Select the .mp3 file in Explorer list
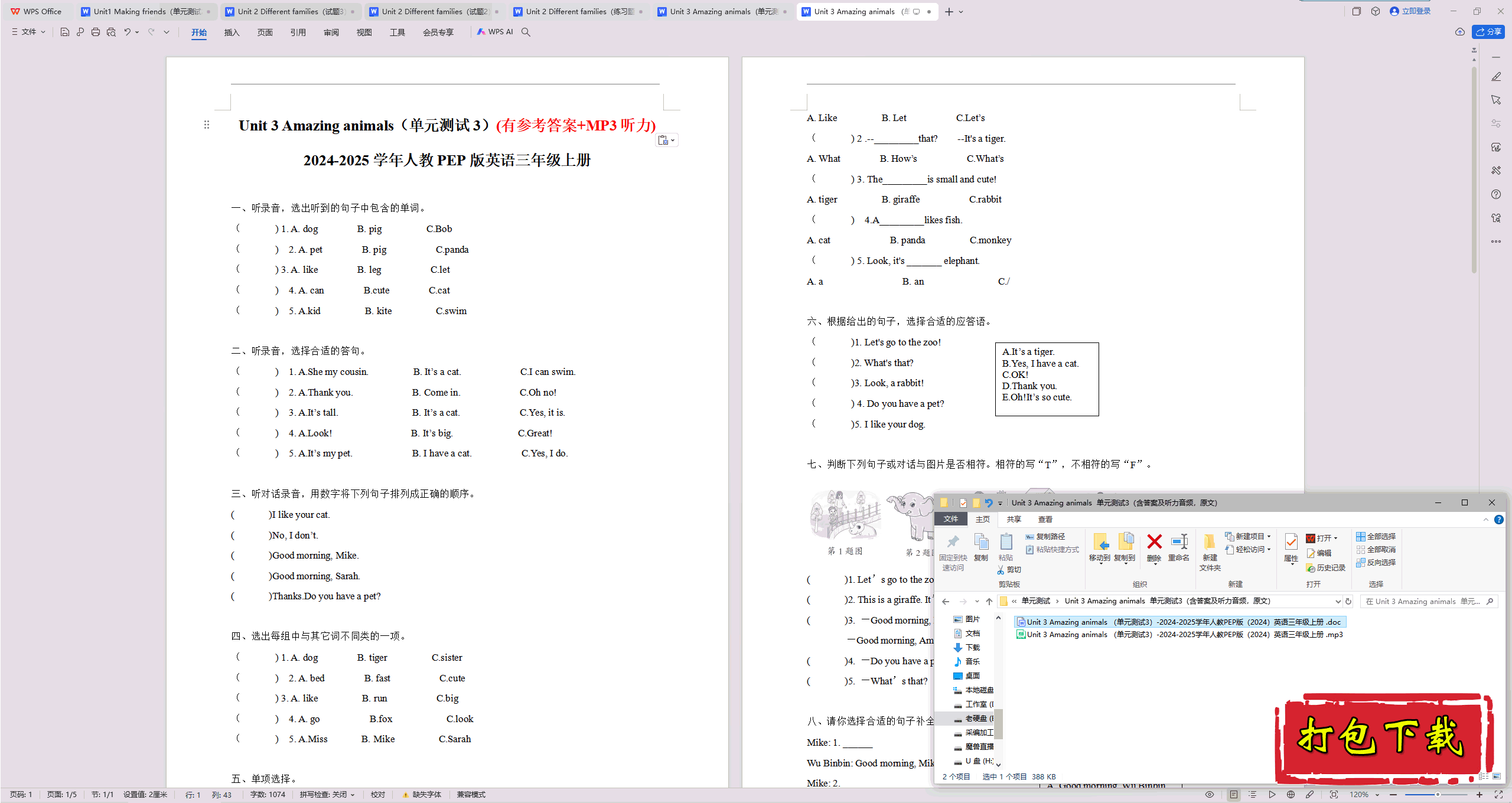Viewport: 1512px width, 803px height. (x=1179, y=635)
